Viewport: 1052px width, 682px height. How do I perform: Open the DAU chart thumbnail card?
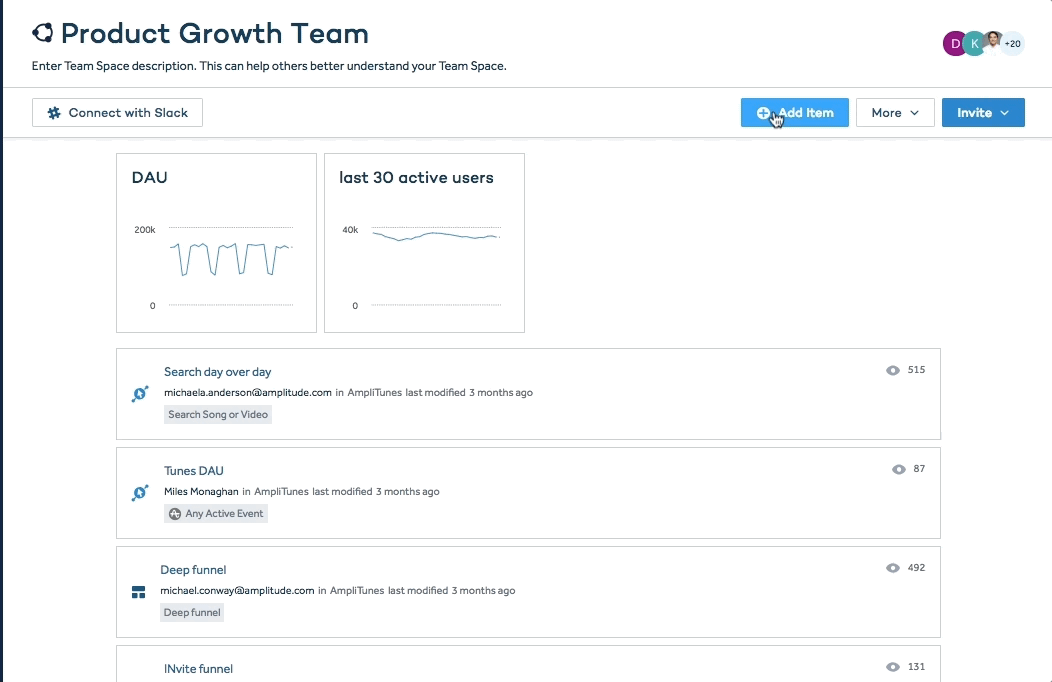pos(216,243)
